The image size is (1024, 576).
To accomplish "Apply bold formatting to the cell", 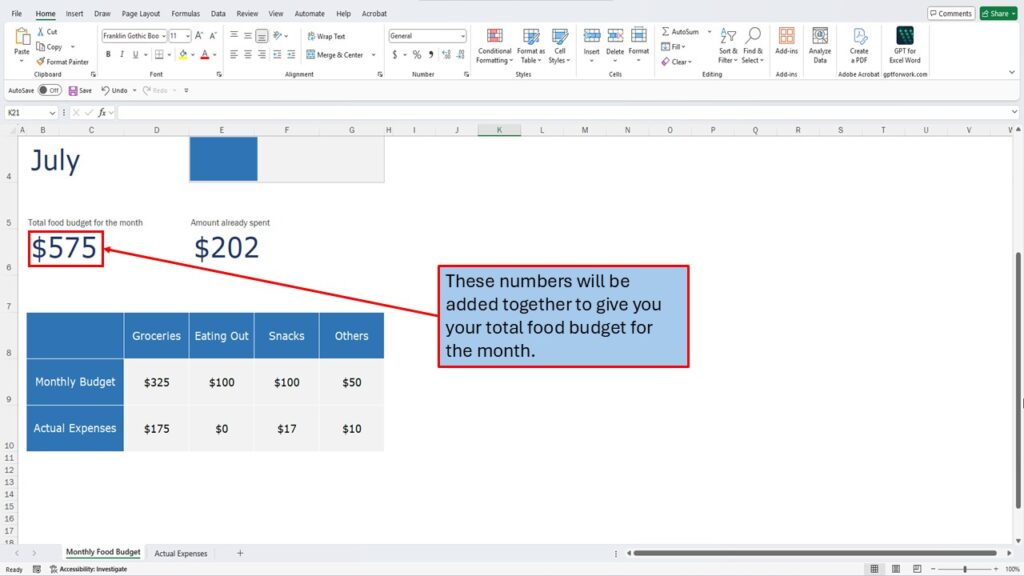I will (x=107, y=55).
